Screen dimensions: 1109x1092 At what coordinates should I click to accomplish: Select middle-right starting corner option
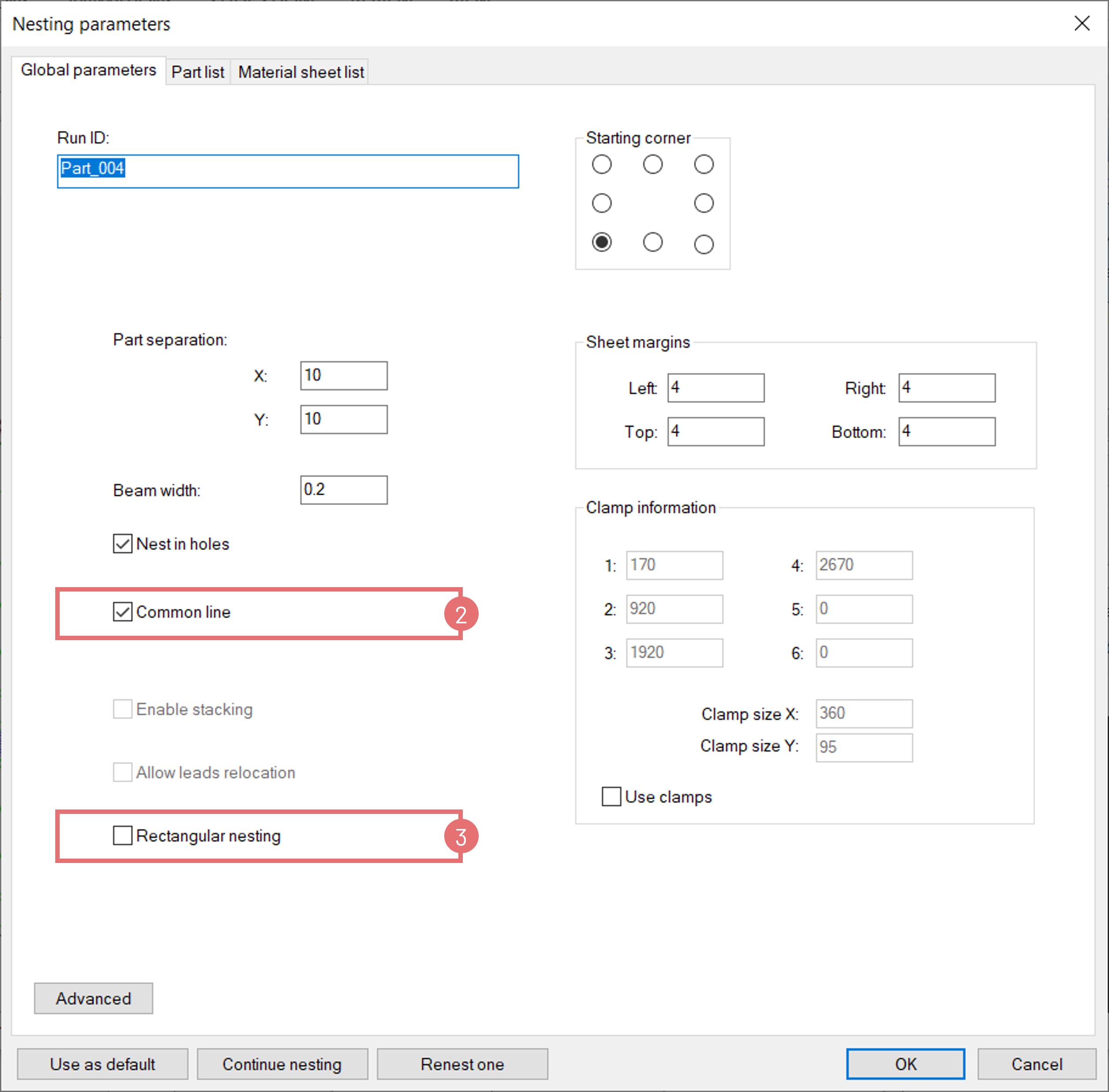tap(704, 203)
